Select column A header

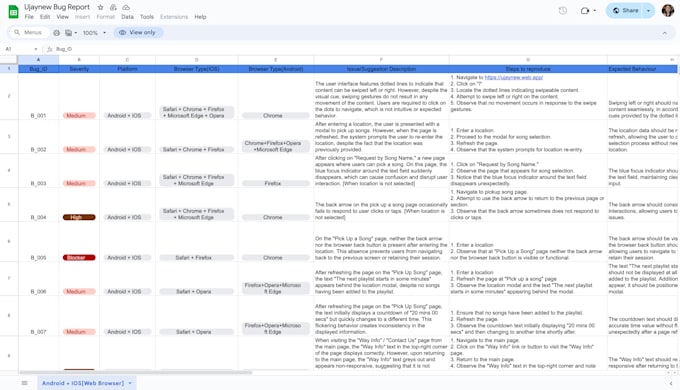38,60
